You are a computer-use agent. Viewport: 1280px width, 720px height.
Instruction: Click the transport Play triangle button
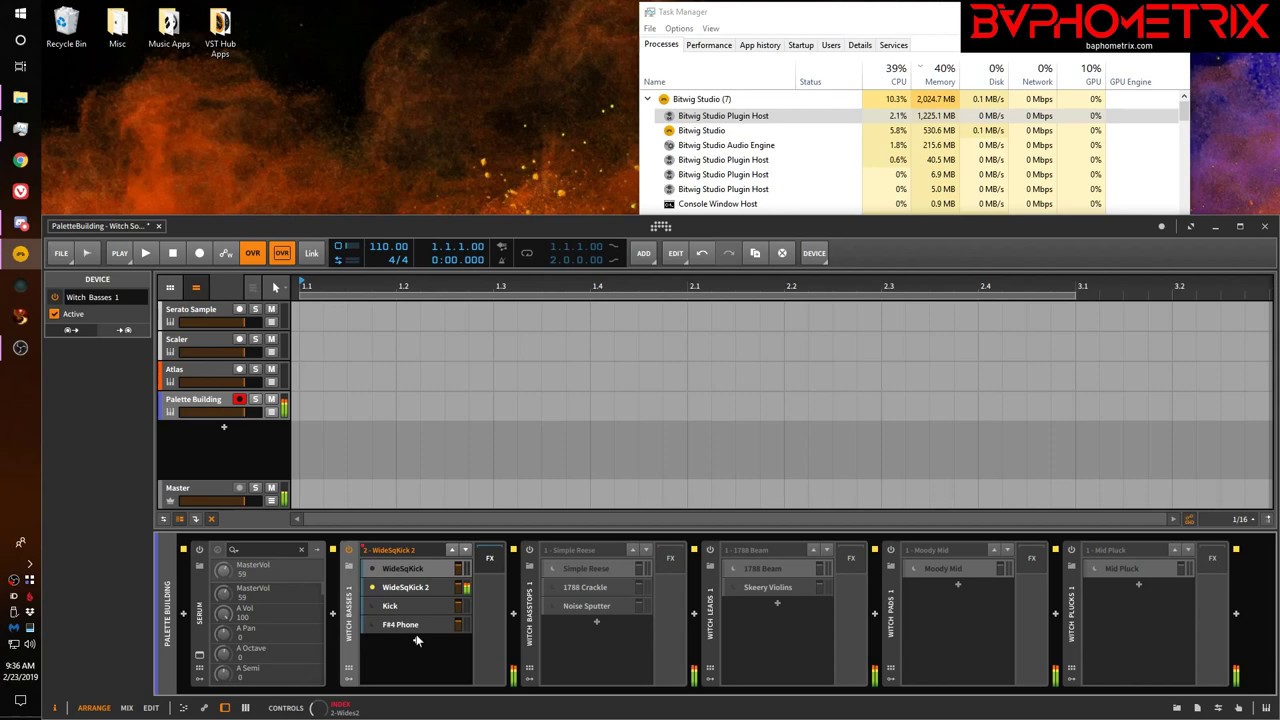click(x=145, y=253)
